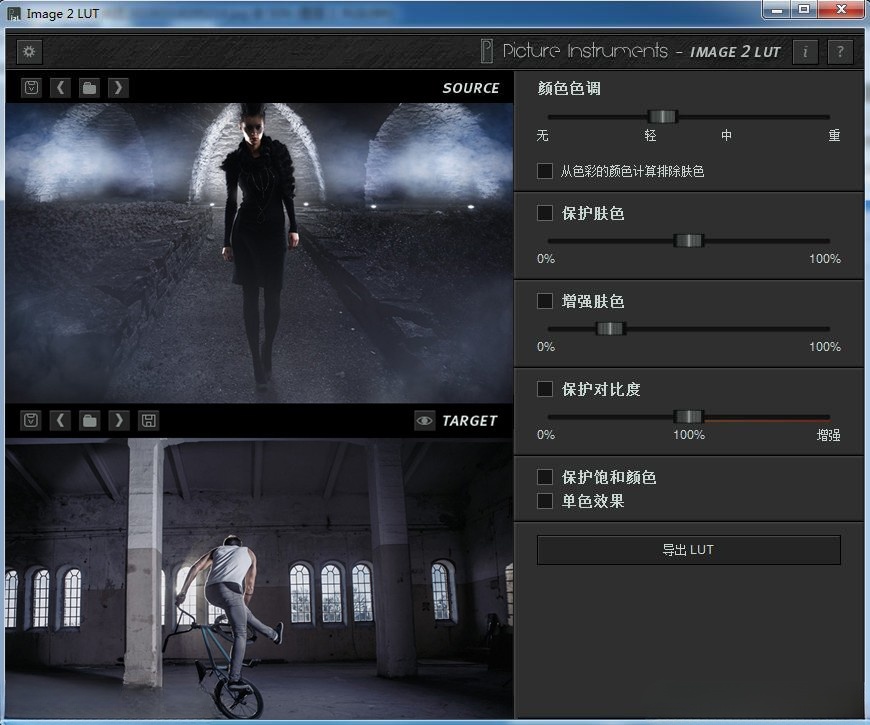Click the 导出 LUT button

686,549
